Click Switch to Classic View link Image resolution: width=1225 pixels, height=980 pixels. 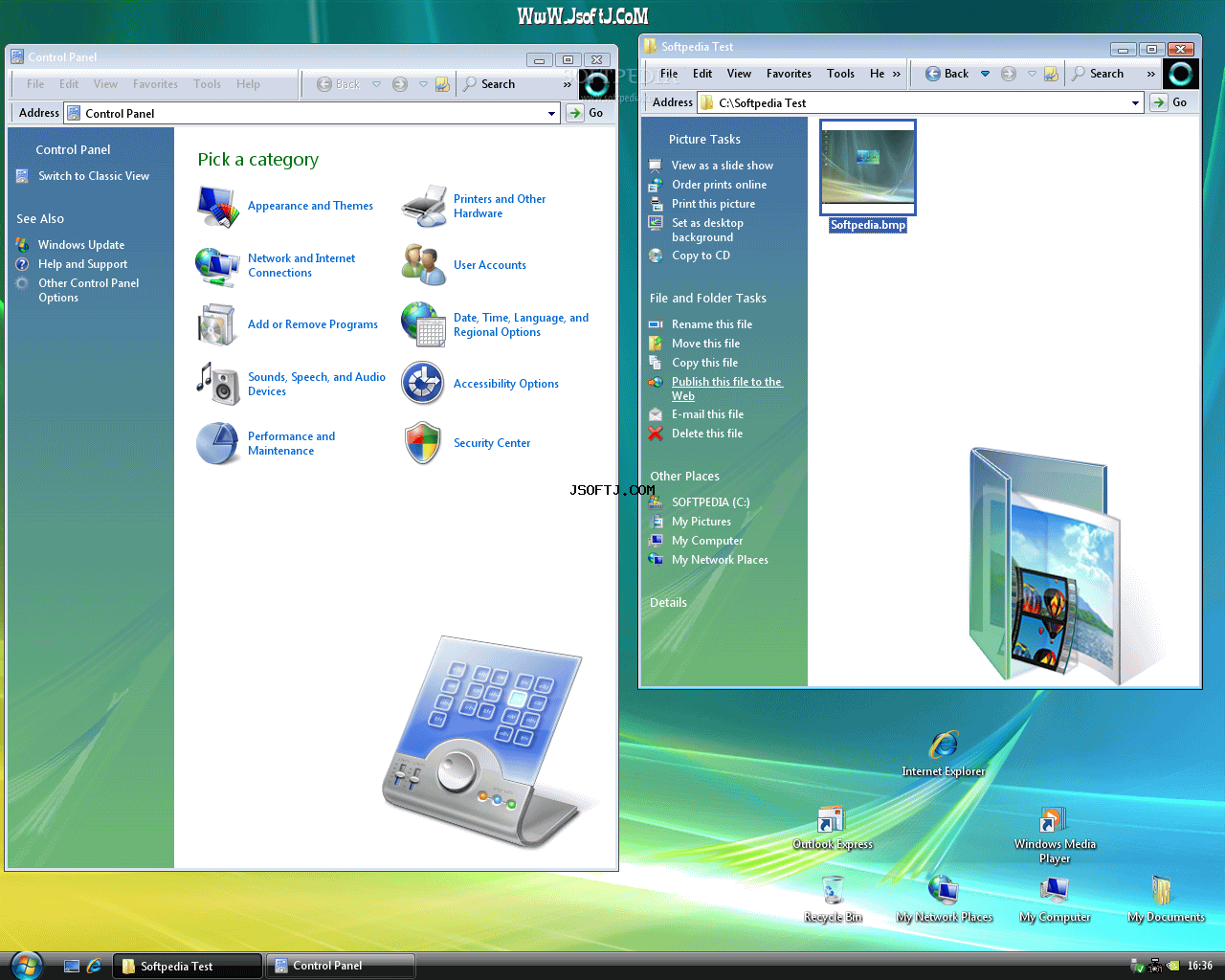94,176
